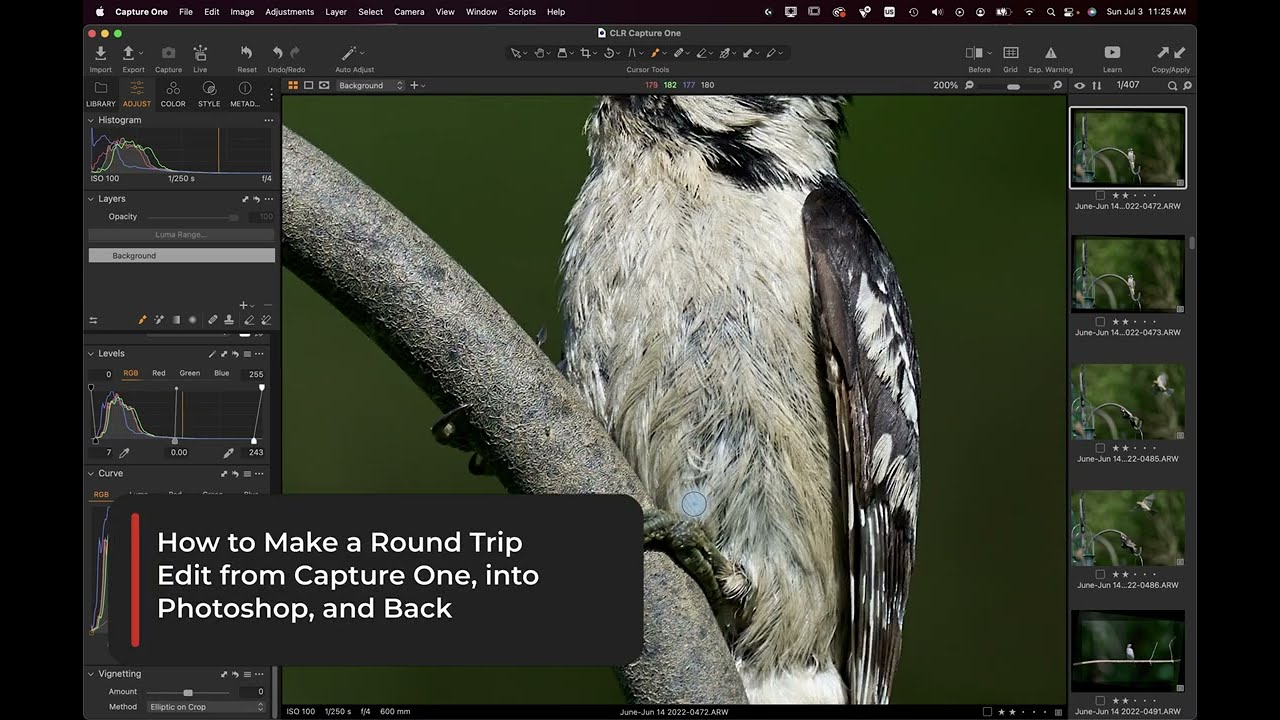The height and width of the screenshot is (720, 1280).
Task: Click the Import icon in toolbar
Action: click(100, 53)
